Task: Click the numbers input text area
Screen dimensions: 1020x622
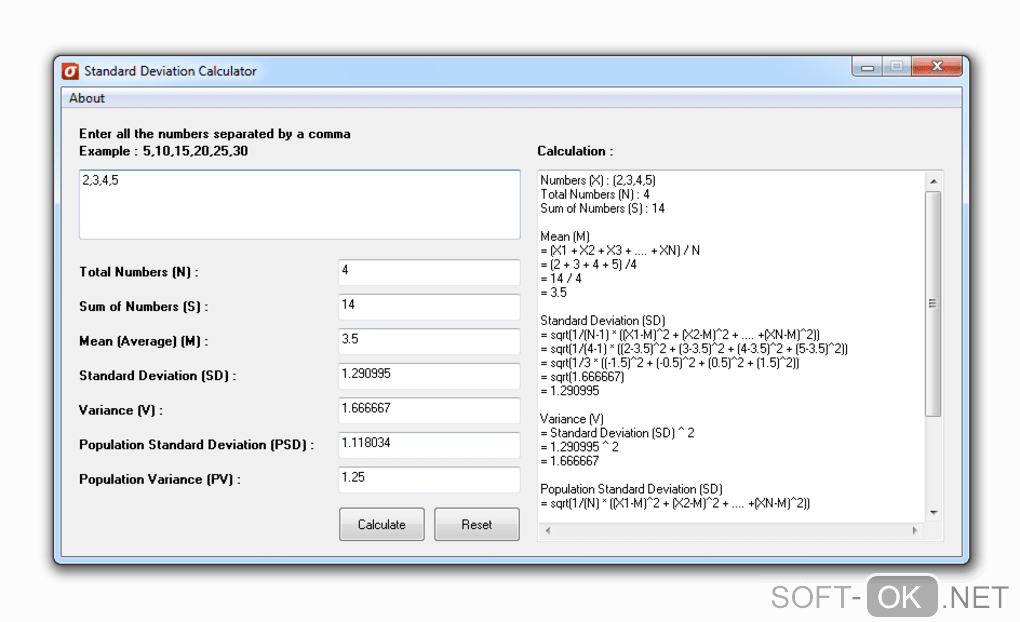Action: pyautogui.click(x=299, y=205)
